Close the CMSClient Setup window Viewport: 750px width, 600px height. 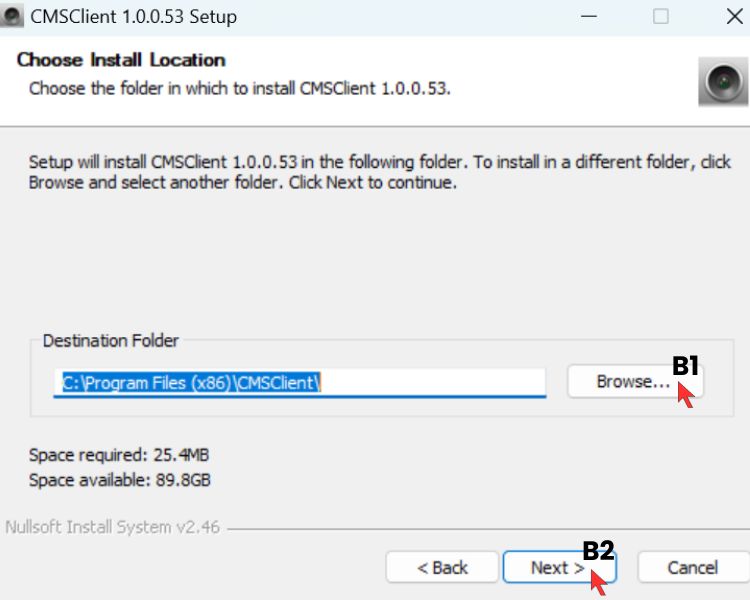734,17
